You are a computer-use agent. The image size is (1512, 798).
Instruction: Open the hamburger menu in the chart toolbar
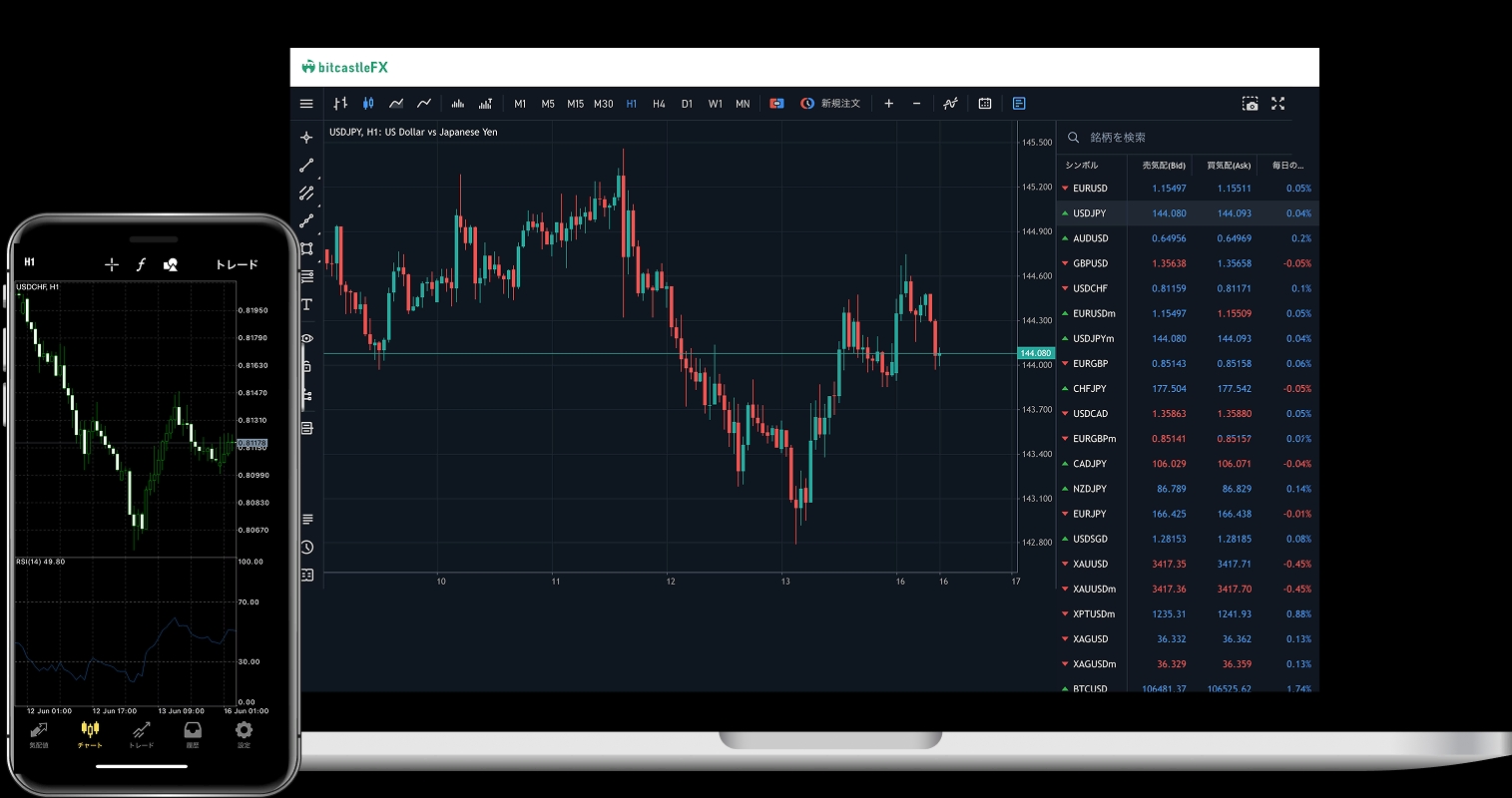coord(306,104)
